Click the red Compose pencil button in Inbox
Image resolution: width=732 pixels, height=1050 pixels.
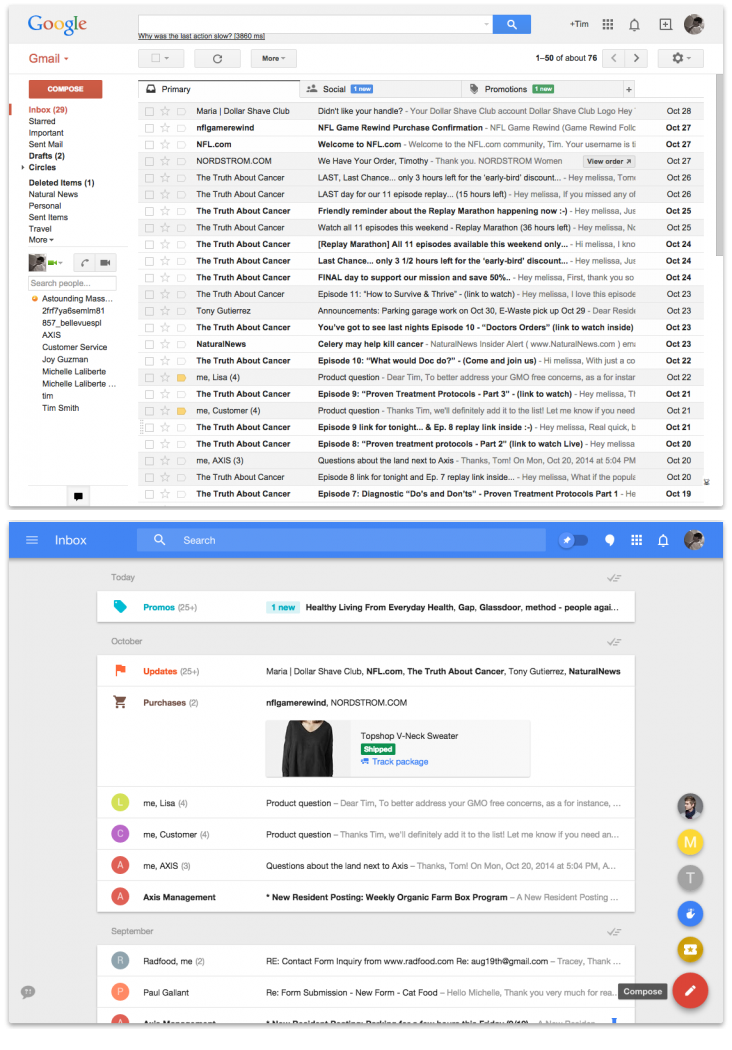[690, 991]
